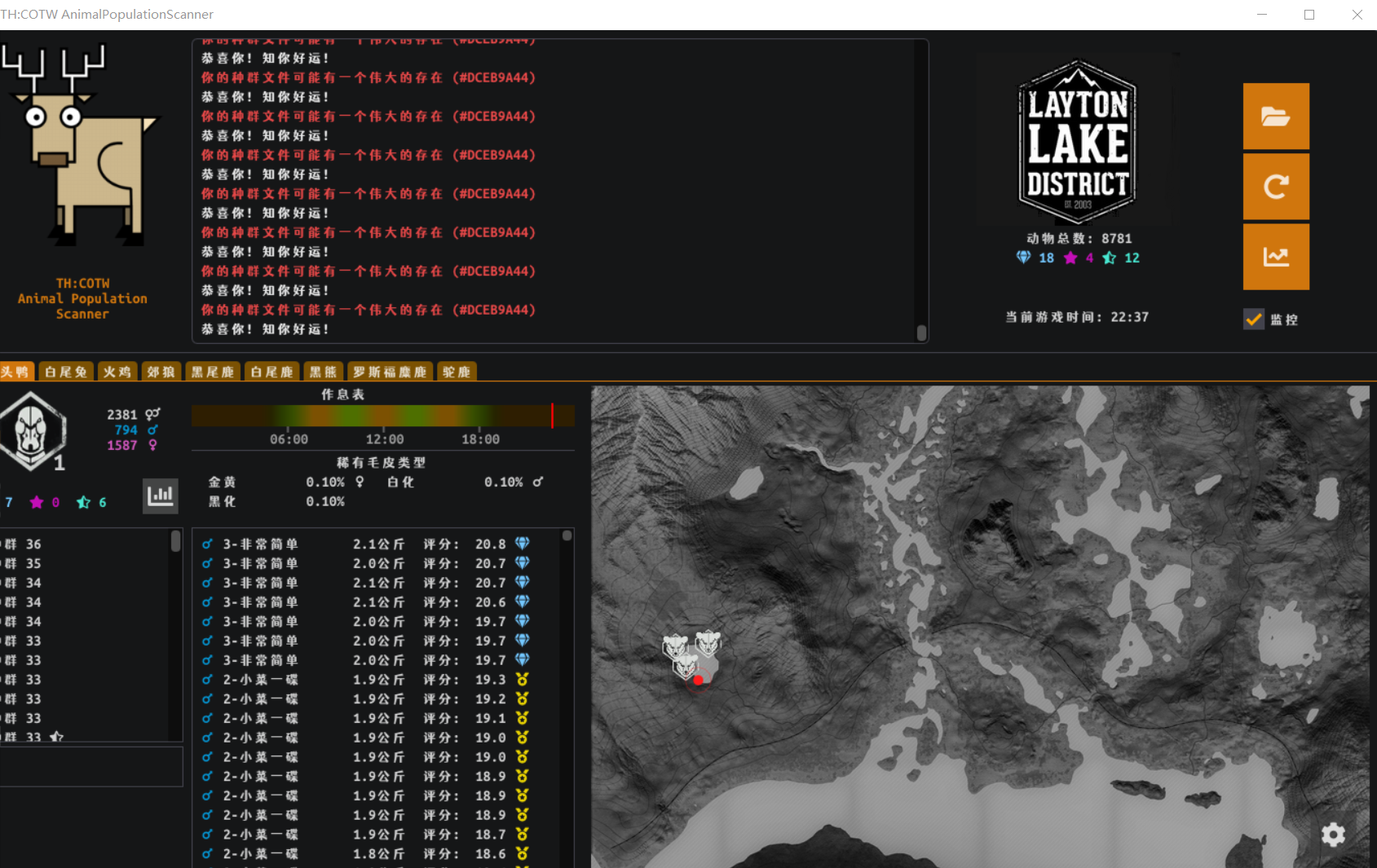Click the log panel scrollbar thumb
The width and height of the screenshot is (1377, 868).
coord(921,333)
